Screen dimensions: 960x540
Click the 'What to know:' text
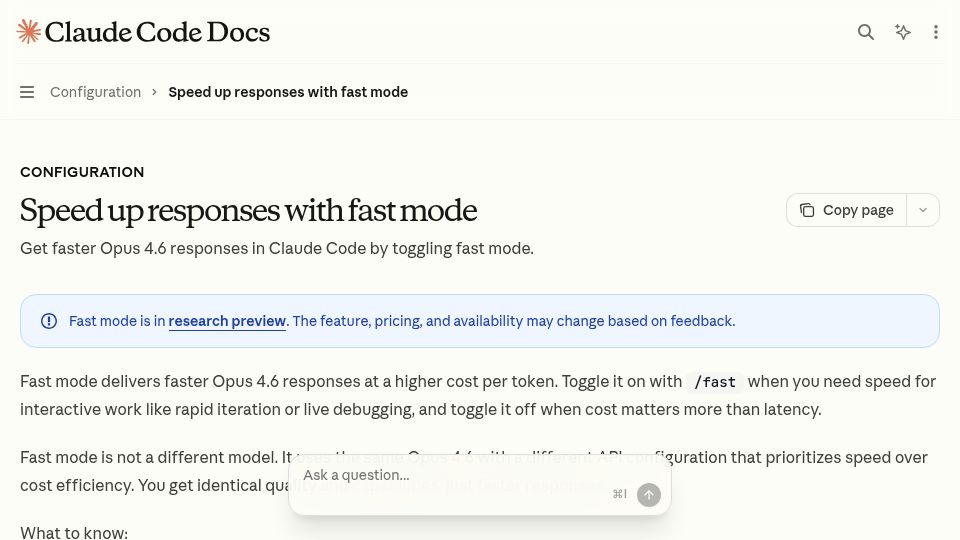[x=74, y=533]
